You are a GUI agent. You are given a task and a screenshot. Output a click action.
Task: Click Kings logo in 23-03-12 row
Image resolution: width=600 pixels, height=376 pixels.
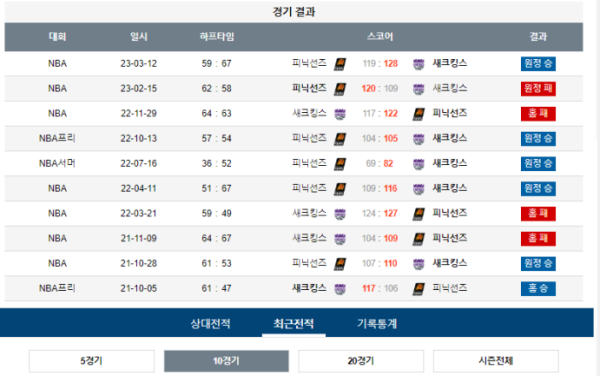[419, 64]
